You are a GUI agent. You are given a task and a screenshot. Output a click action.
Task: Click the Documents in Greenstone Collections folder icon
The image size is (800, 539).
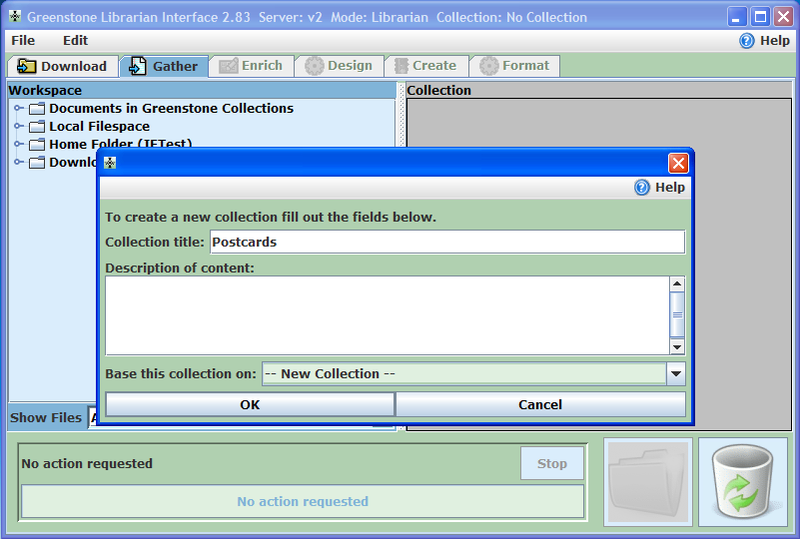[37, 109]
